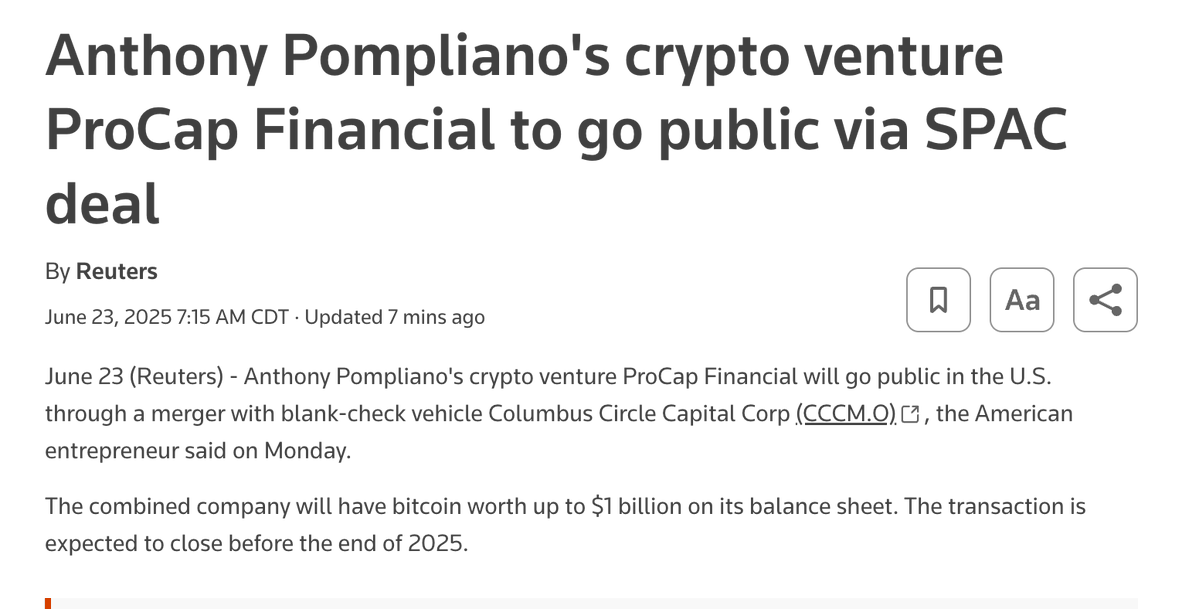
Task: Click 'ProCap Financial' in the headline
Action: [271, 130]
